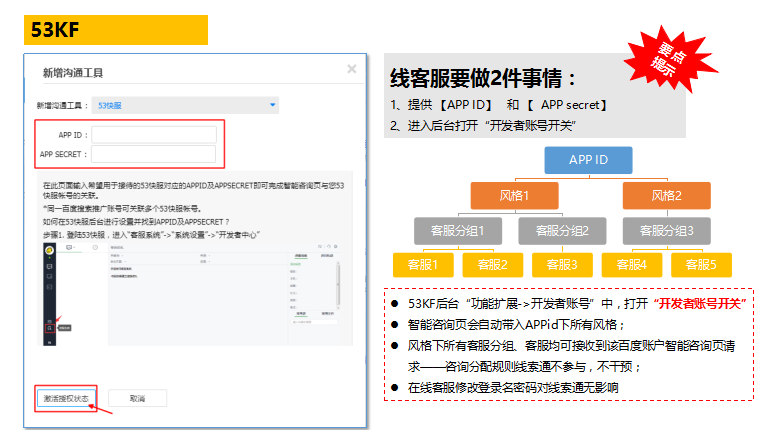This screenshot has height=430, width=778.
Task: Select the orange 风格2 box
Action: pos(666,195)
